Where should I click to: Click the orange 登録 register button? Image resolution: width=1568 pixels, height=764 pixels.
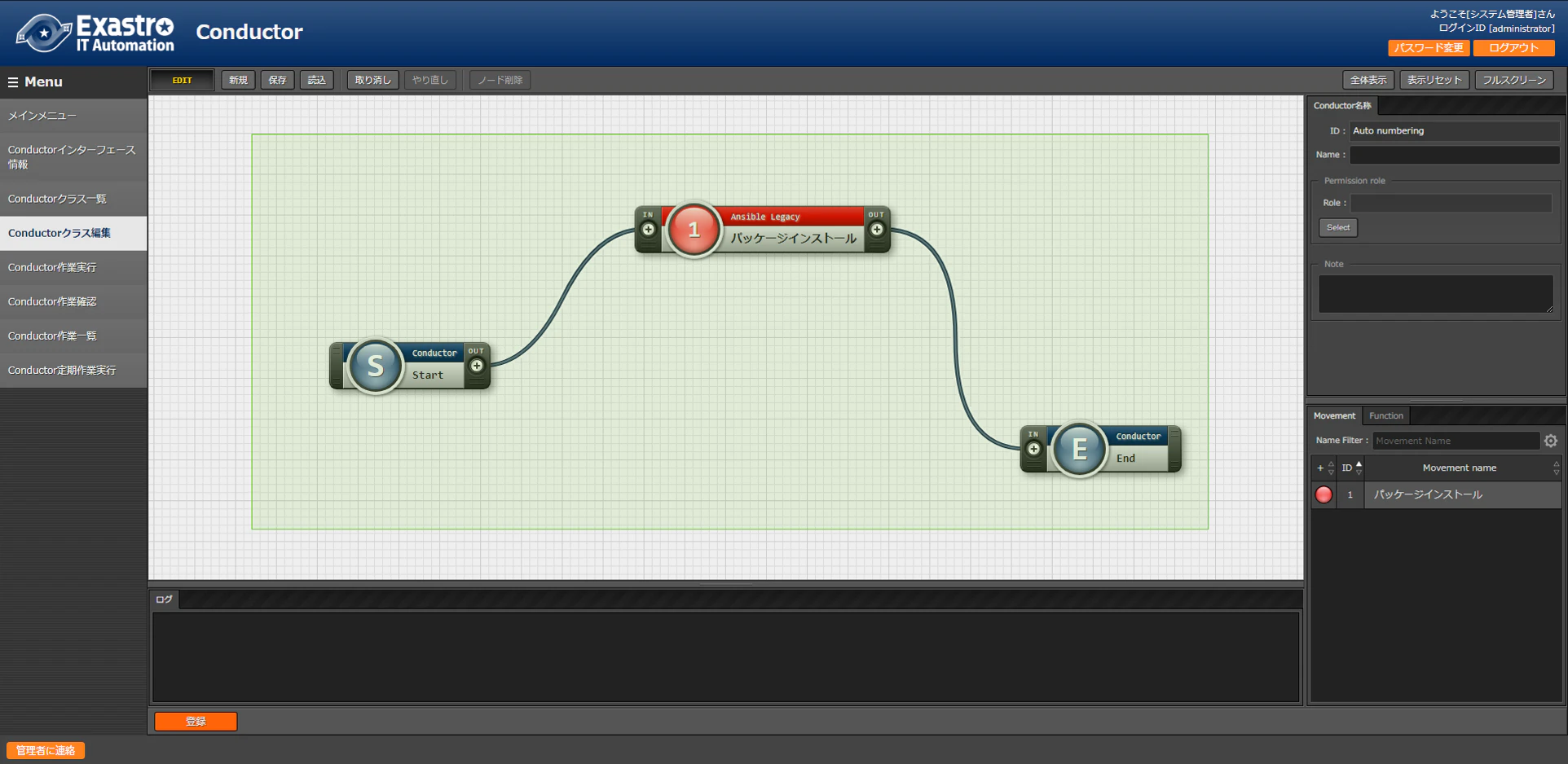point(196,721)
